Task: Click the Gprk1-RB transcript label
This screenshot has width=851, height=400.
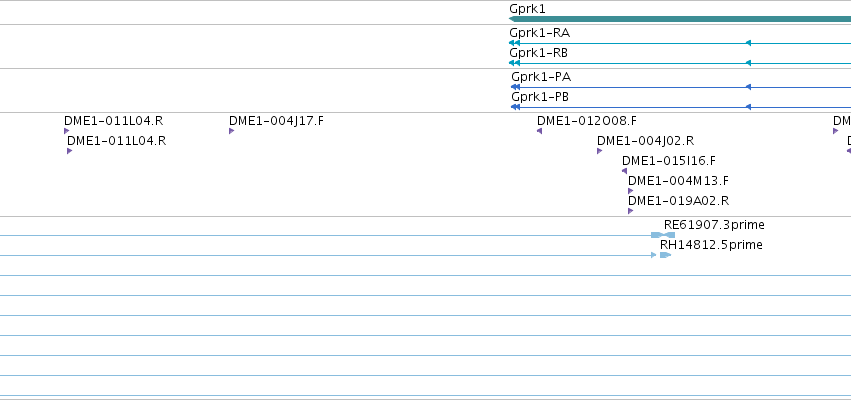Action: pos(538,53)
